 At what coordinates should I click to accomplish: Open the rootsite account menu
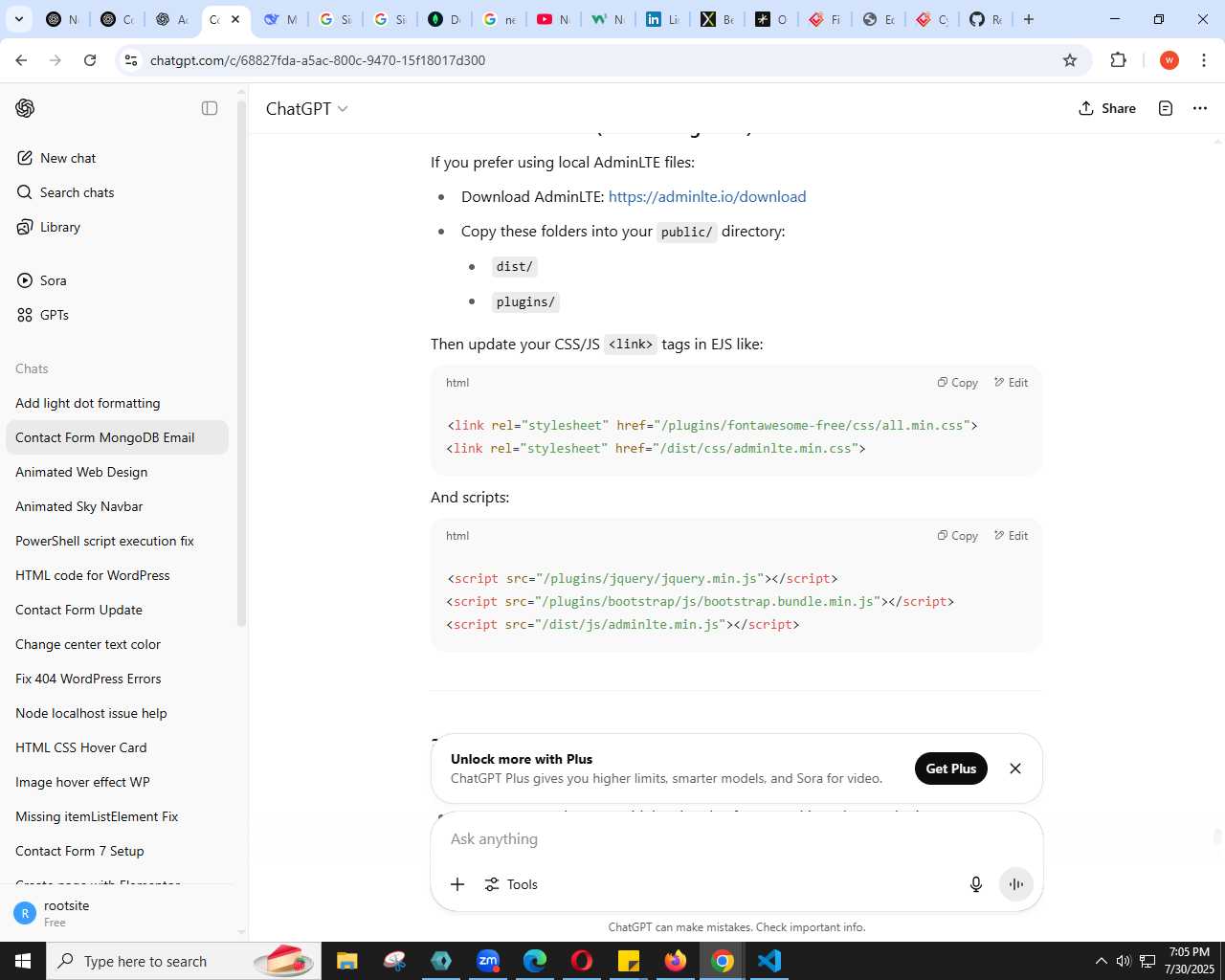point(117,914)
